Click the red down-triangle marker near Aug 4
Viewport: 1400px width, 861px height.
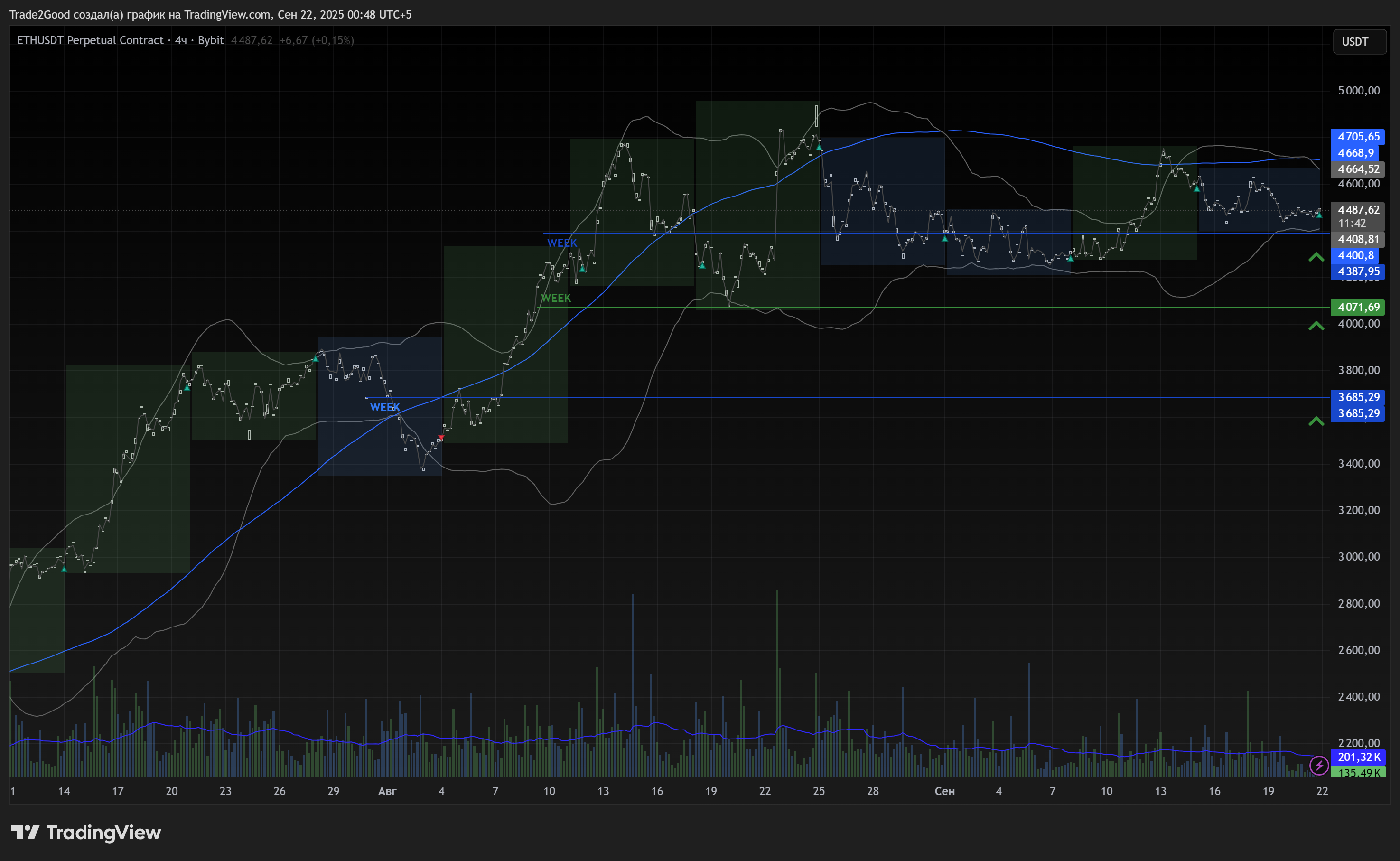point(441,437)
